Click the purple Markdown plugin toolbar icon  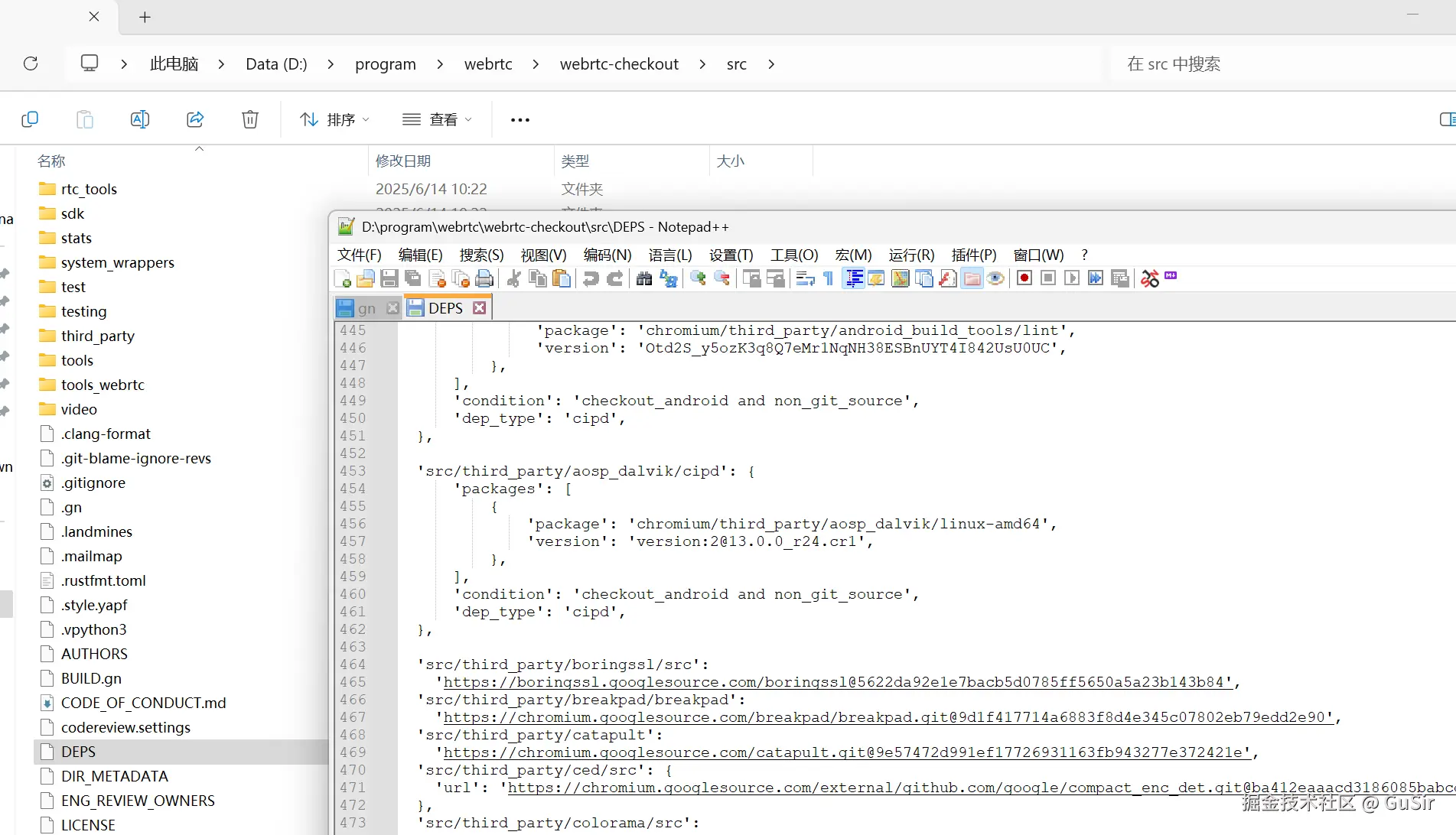1171,275
